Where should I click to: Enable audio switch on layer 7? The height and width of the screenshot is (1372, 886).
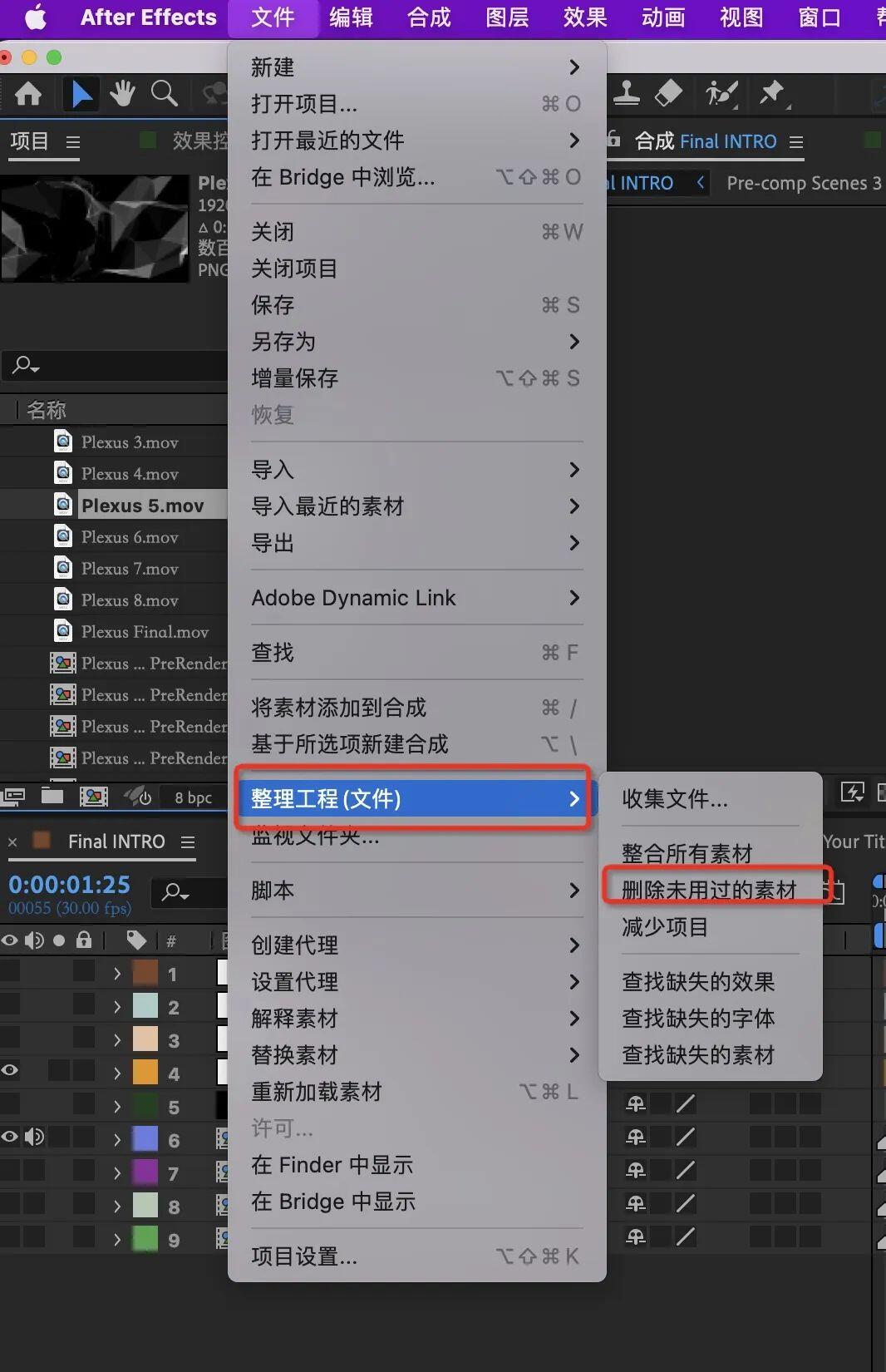pyautogui.click(x=34, y=1170)
